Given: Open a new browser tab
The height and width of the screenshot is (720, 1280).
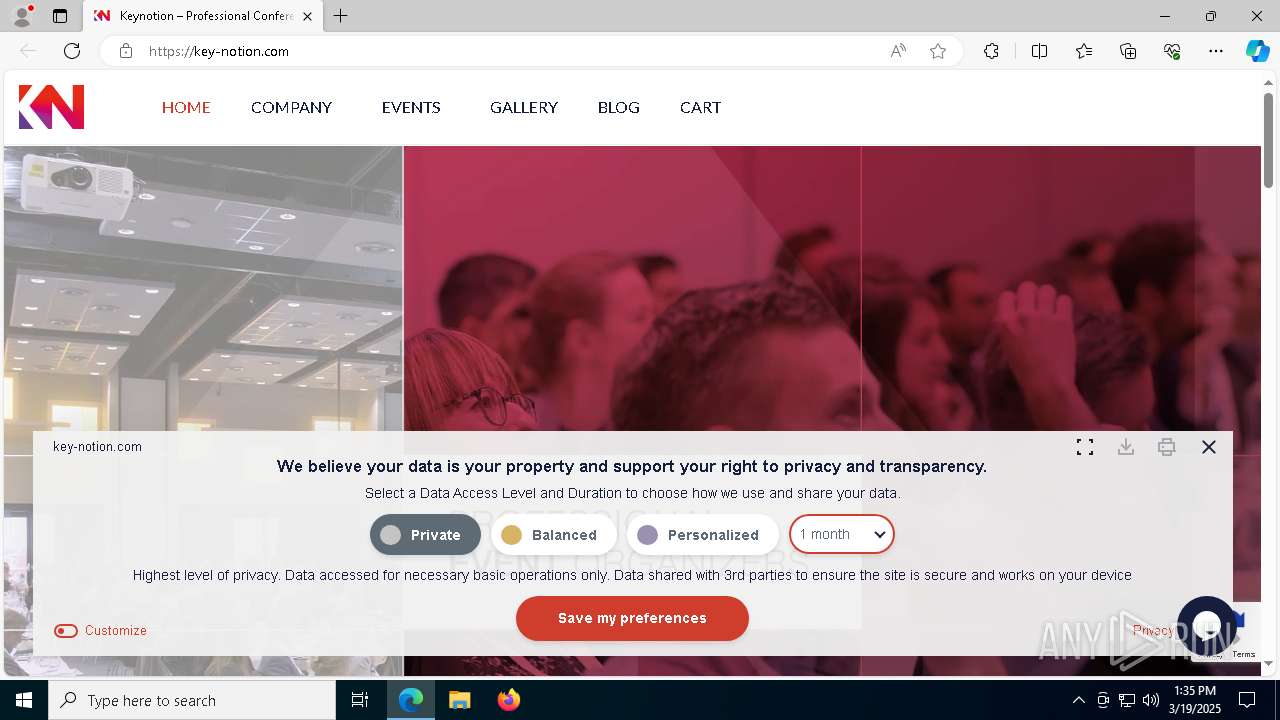Looking at the screenshot, I should (x=341, y=16).
